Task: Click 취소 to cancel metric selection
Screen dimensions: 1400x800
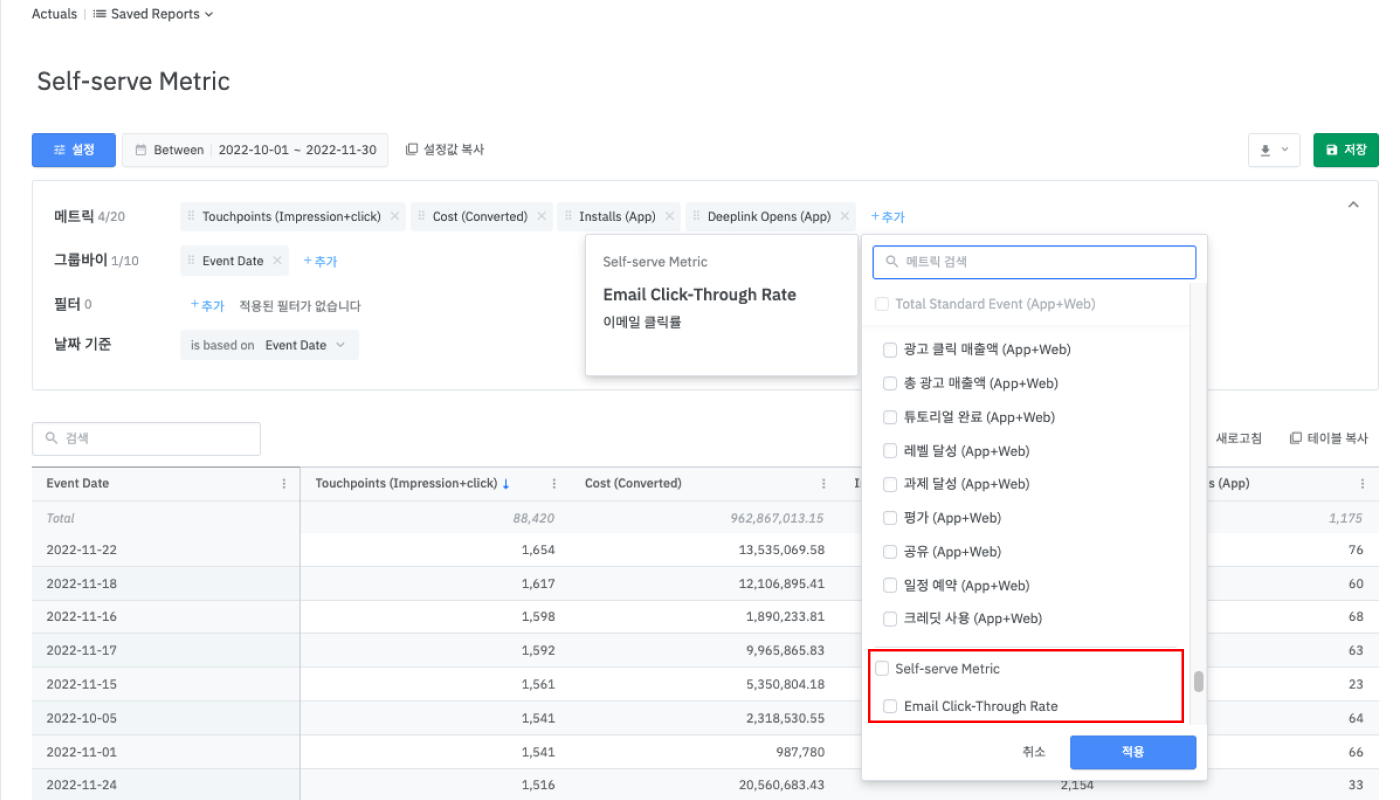Action: point(1034,752)
